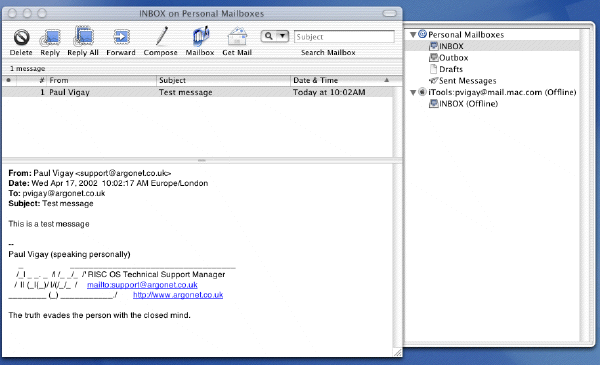This screenshot has height=365, width=600.
Task: Open the search scope magnifier dropdown
Action: 275,36
